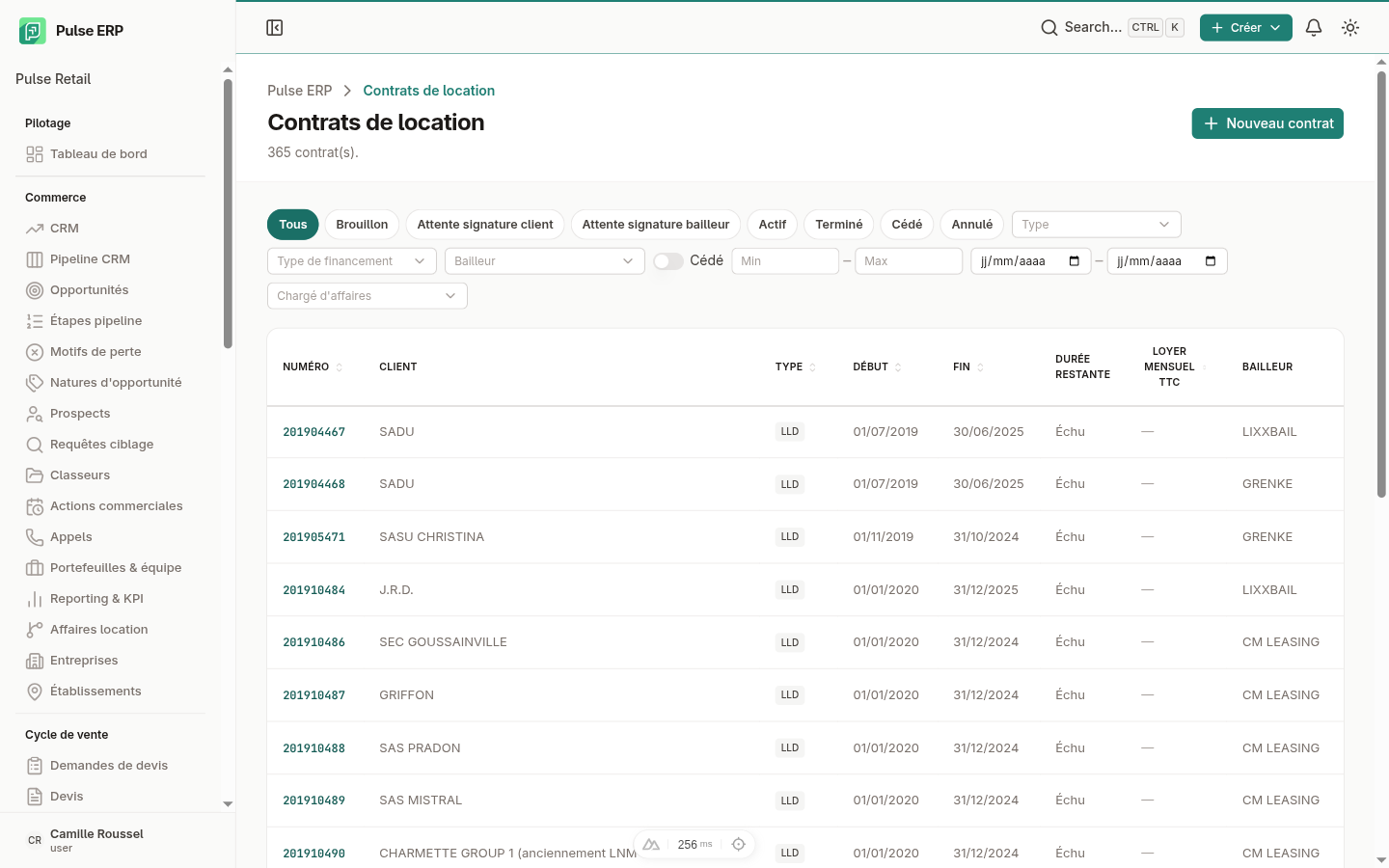Click the search magnifier icon
1389x868 pixels.
pos(1049,28)
